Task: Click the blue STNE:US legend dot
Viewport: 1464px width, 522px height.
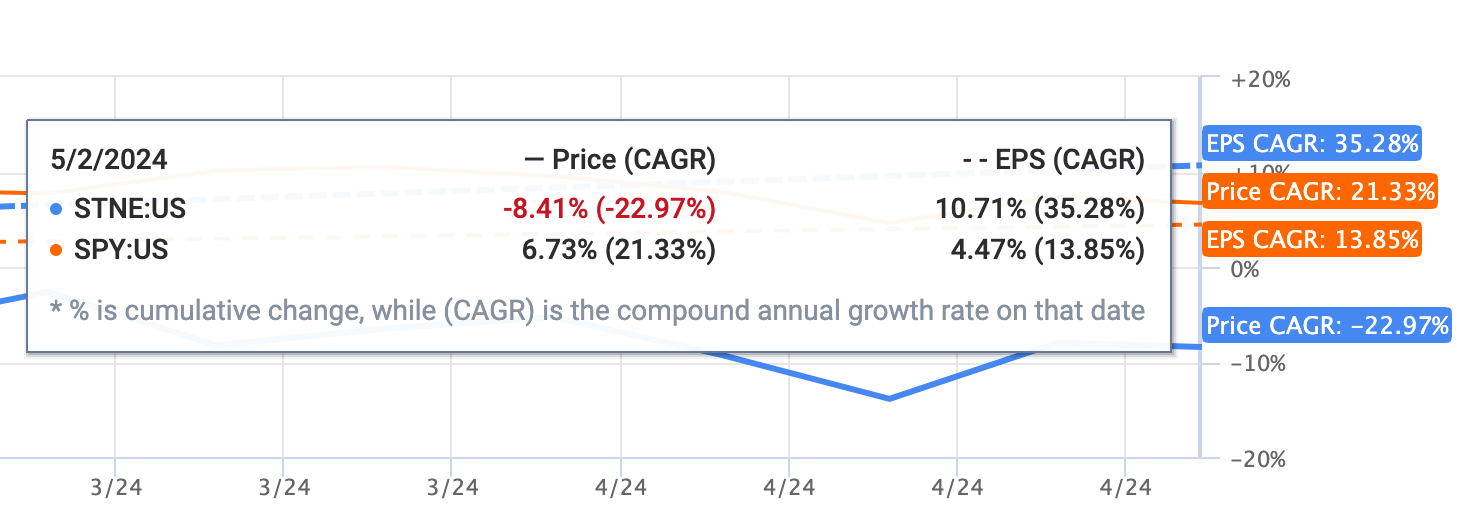Action: pos(56,209)
